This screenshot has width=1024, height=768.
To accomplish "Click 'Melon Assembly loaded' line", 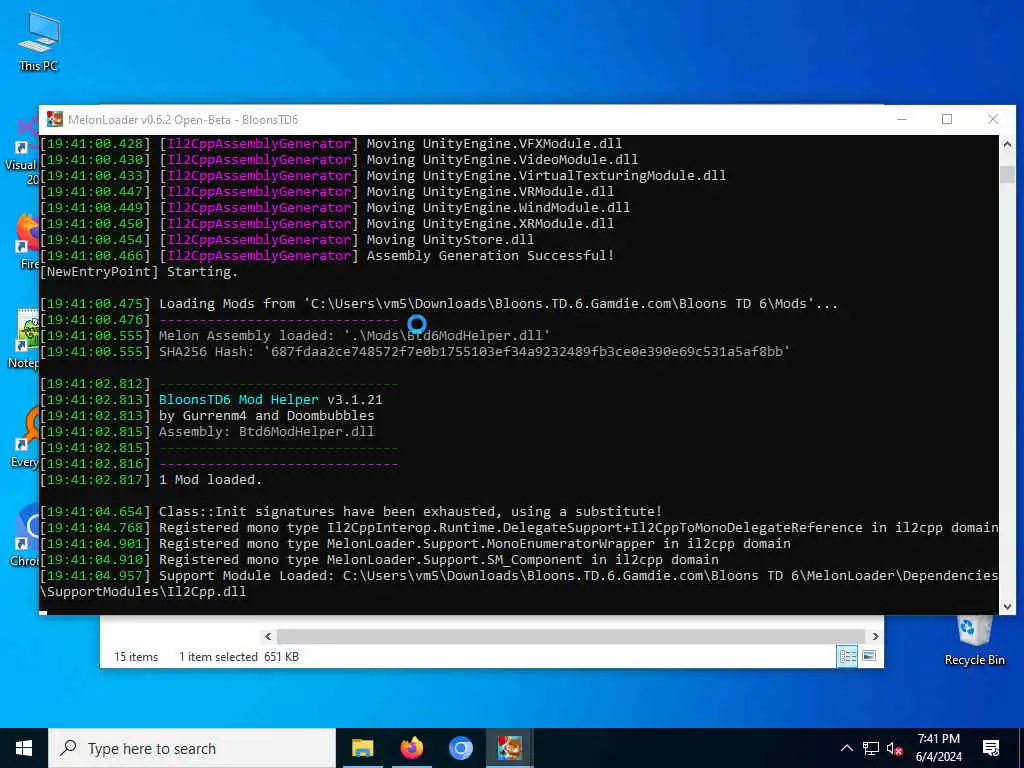I will (x=354, y=336).
